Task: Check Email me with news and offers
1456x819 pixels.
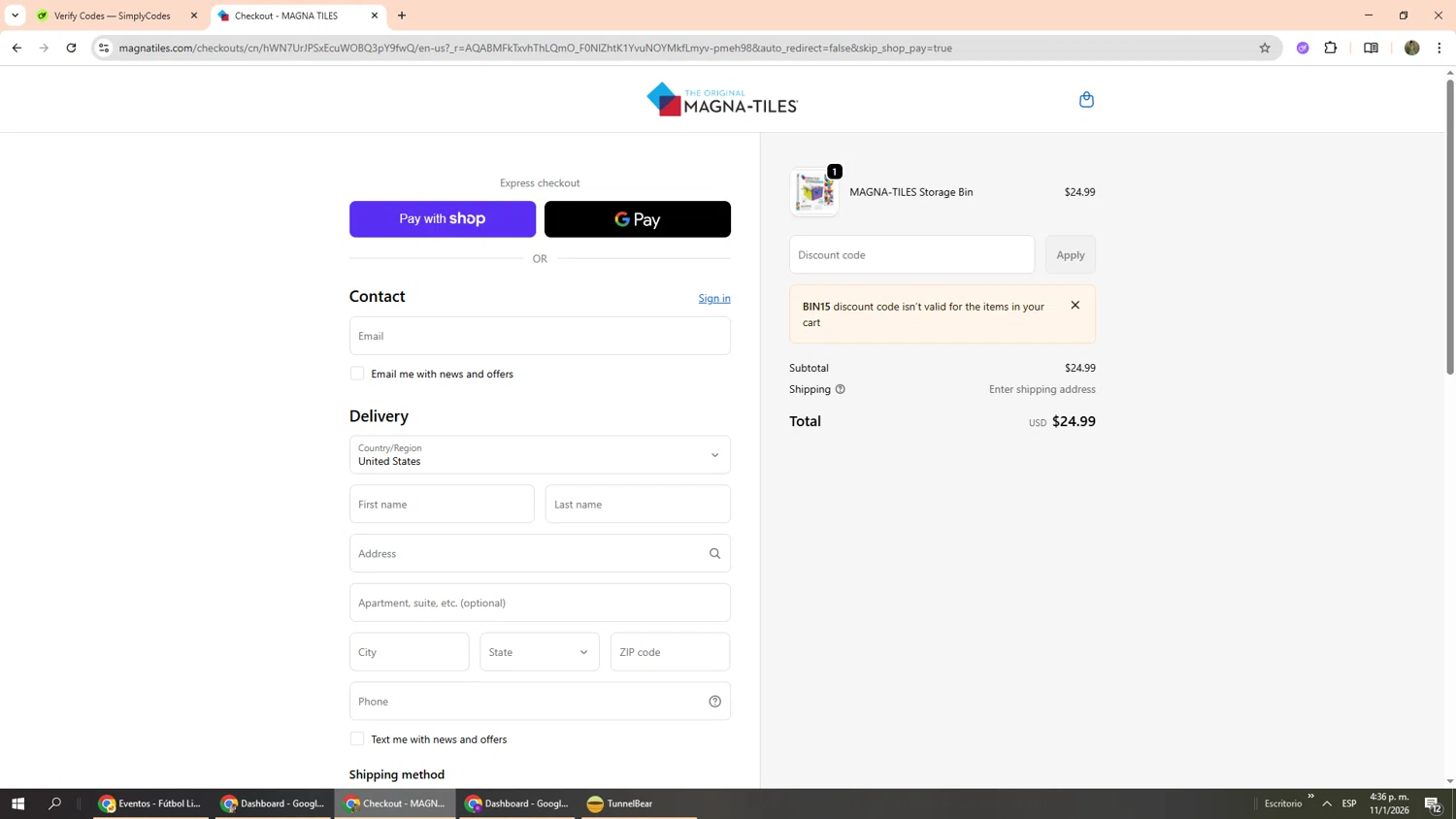Action: tap(357, 374)
